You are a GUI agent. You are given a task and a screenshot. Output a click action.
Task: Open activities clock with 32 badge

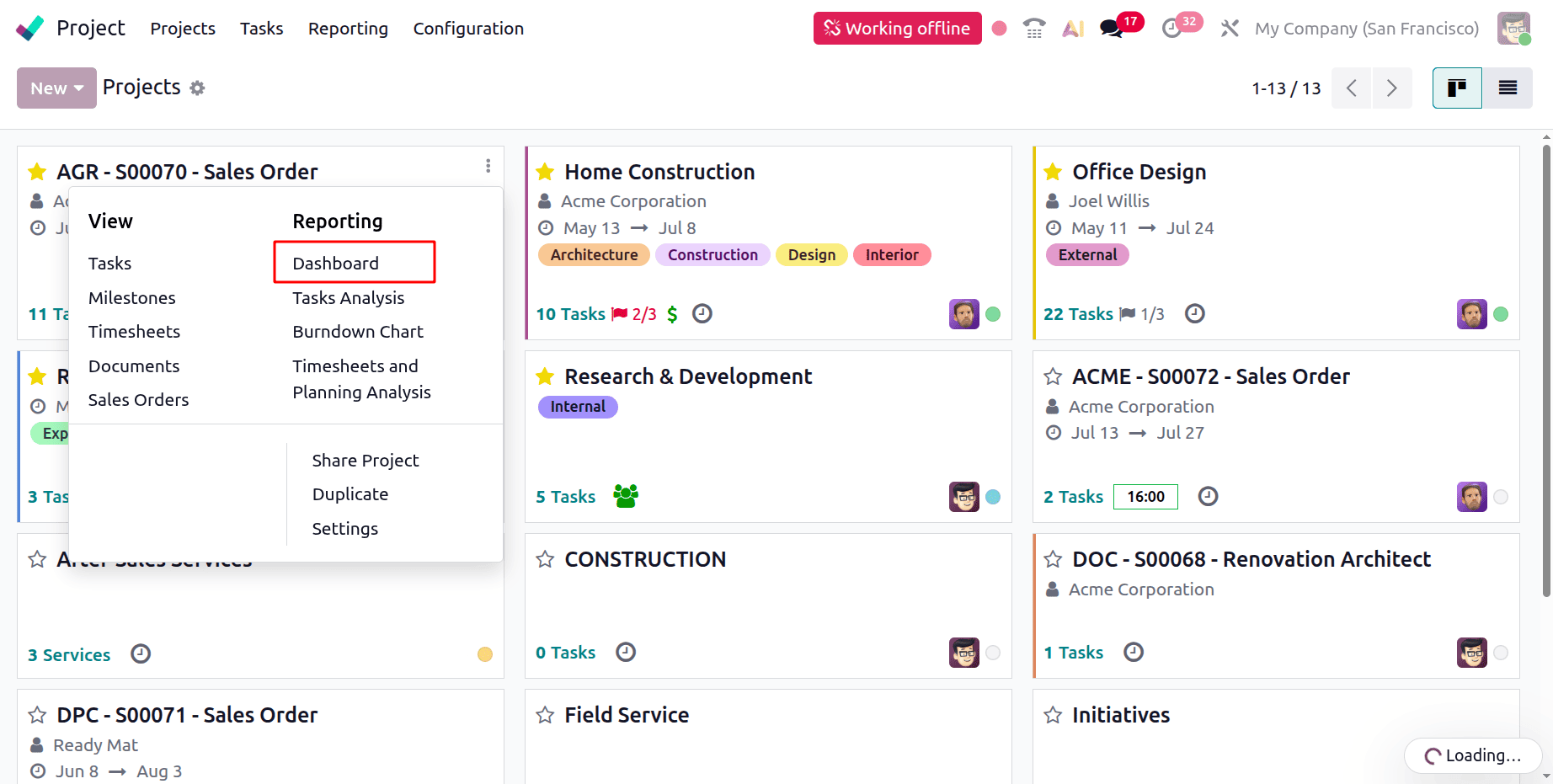(x=1171, y=29)
